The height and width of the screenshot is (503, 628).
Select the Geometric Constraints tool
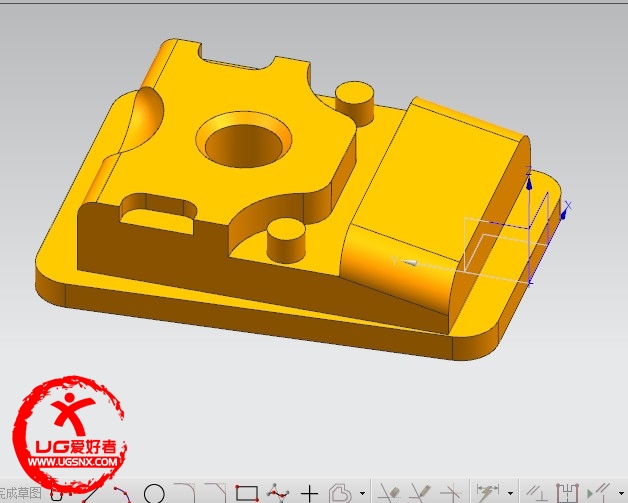[537, 493]
